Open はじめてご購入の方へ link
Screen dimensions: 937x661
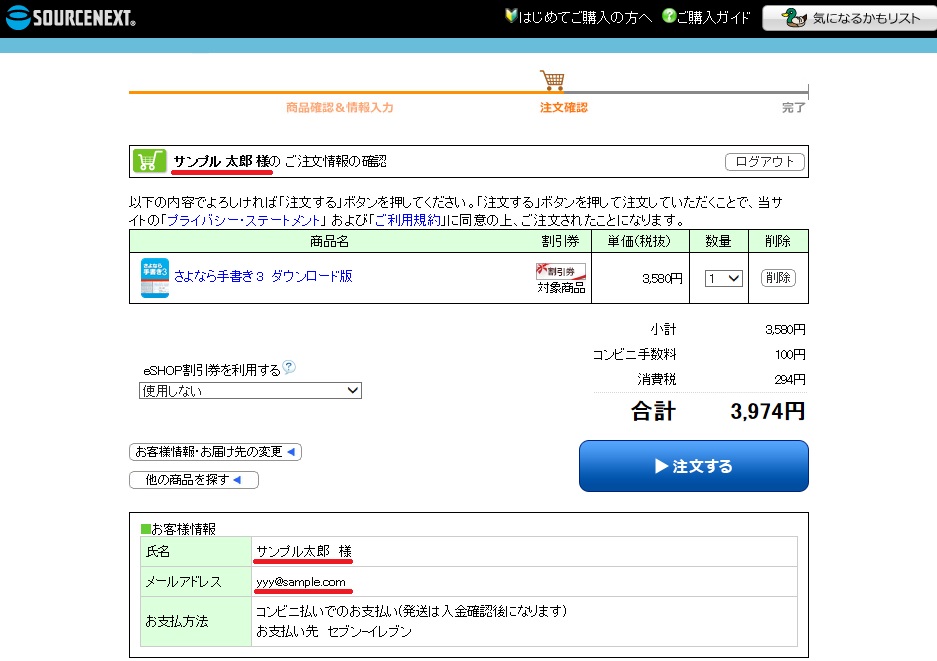click(x=585, y=17)
